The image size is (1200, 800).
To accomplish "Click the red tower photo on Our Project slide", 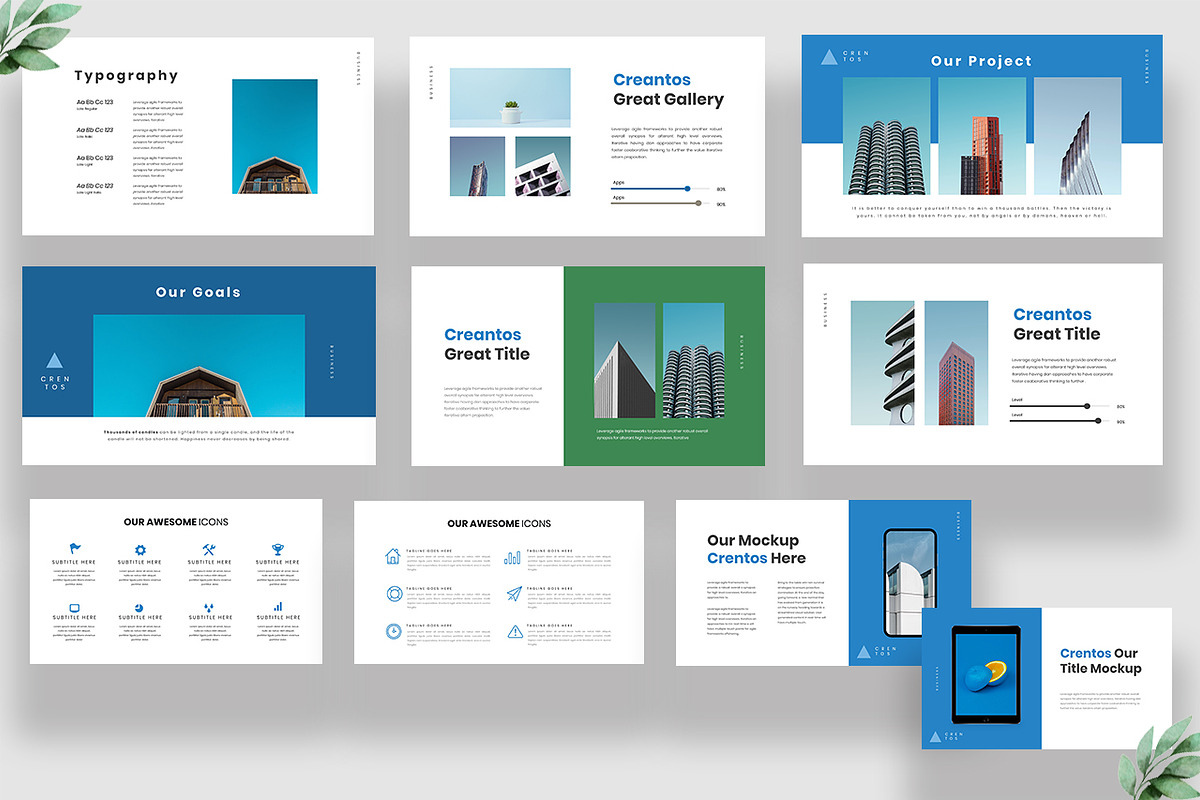I will pos(982,136).
